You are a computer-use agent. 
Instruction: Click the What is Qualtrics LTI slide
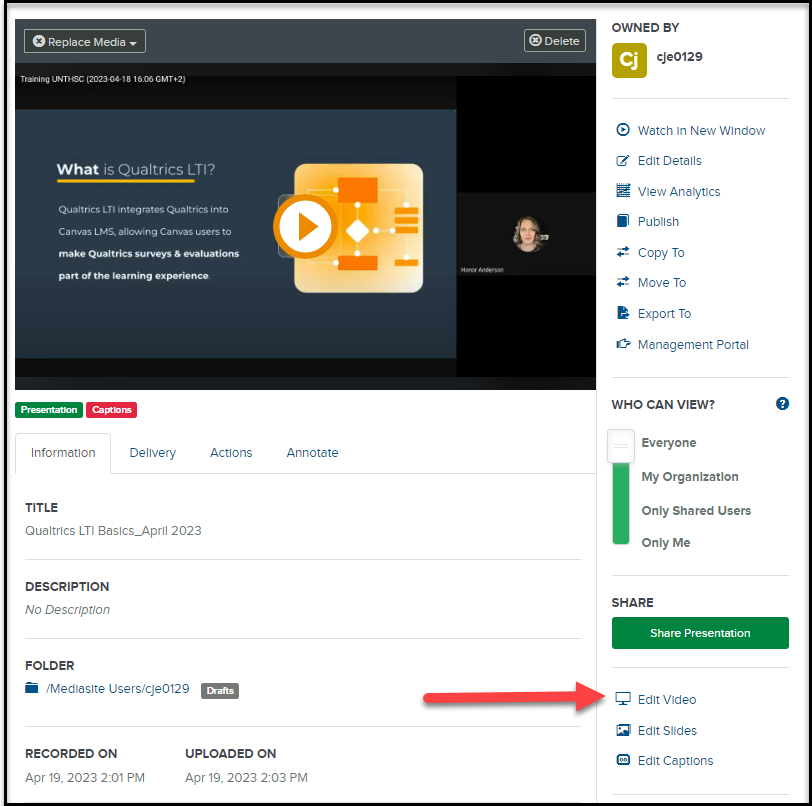point(236,234)
